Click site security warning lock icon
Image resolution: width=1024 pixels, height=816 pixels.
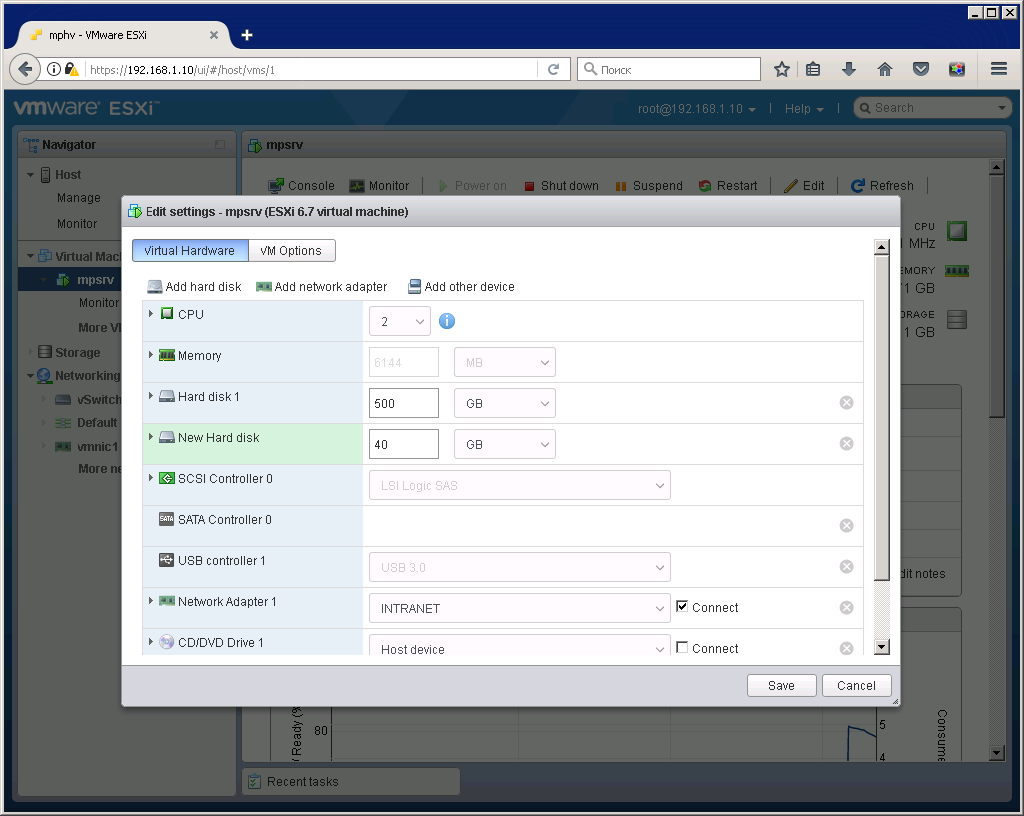72,69
